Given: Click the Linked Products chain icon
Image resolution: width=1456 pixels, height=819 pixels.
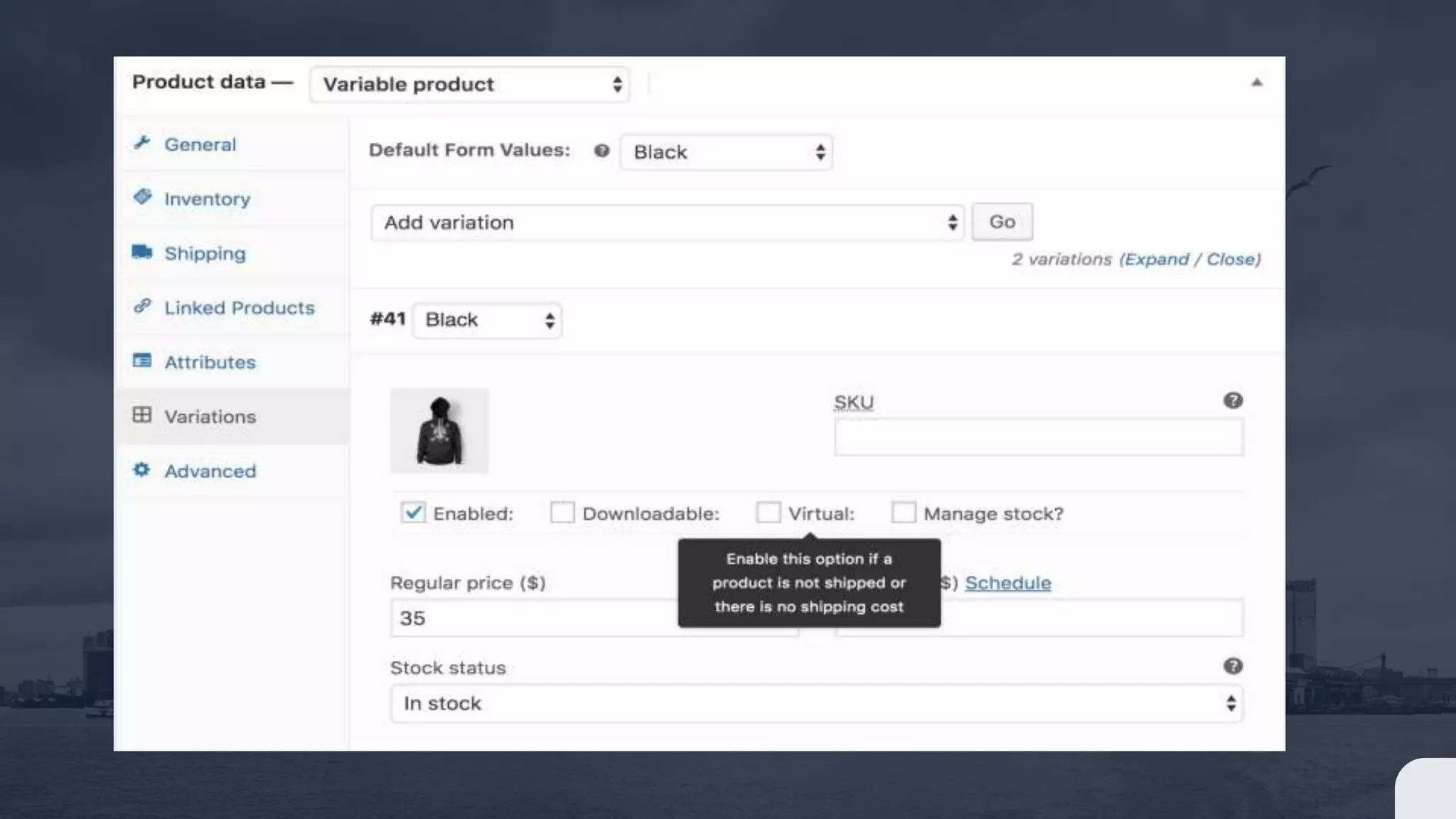Looking at the screenshot, I should [x=142, y=306].
